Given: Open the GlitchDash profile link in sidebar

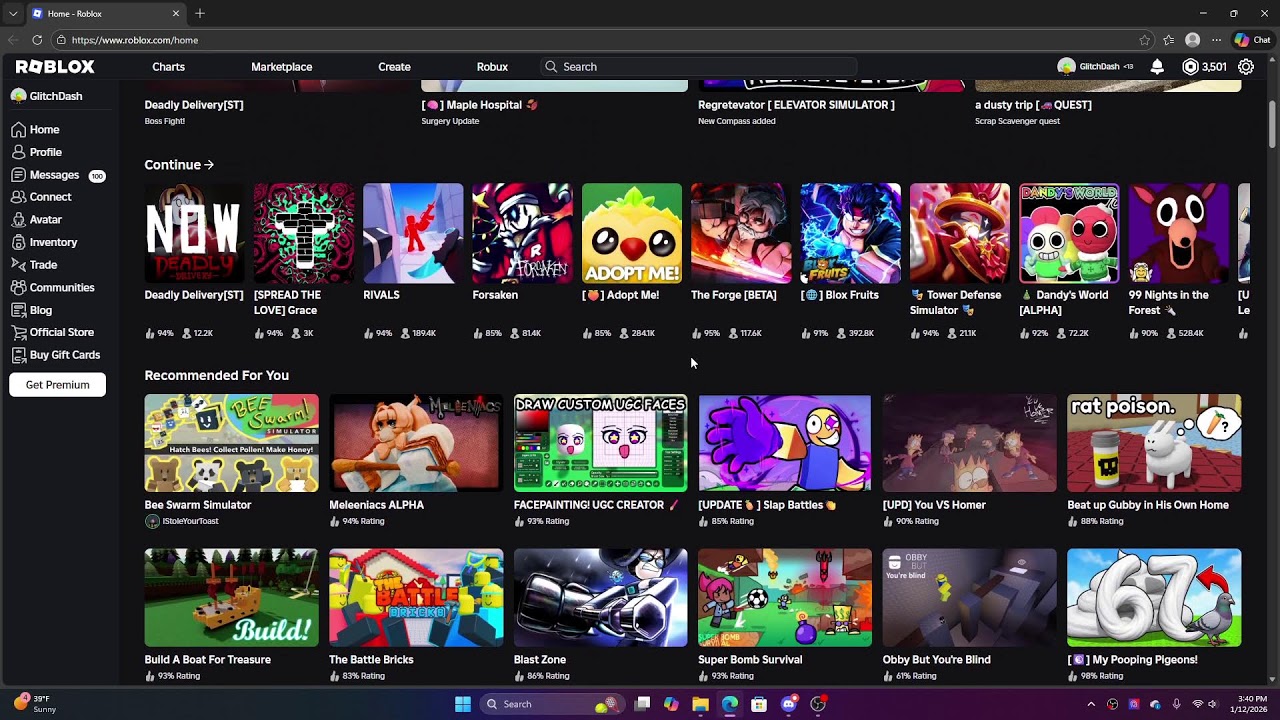Looking at the screenshot, I should [46, 96].
